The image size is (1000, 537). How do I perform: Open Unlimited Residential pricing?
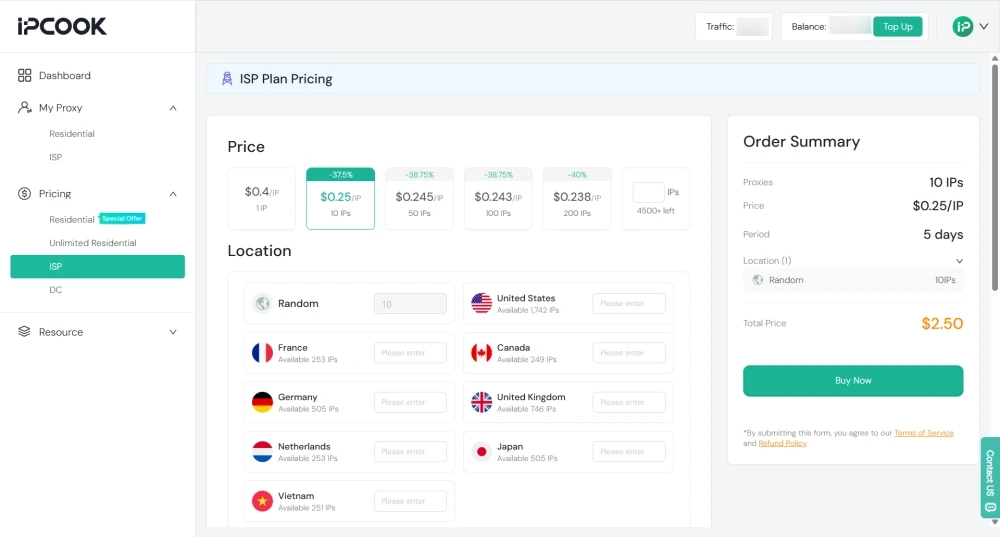tap(92, 243)
